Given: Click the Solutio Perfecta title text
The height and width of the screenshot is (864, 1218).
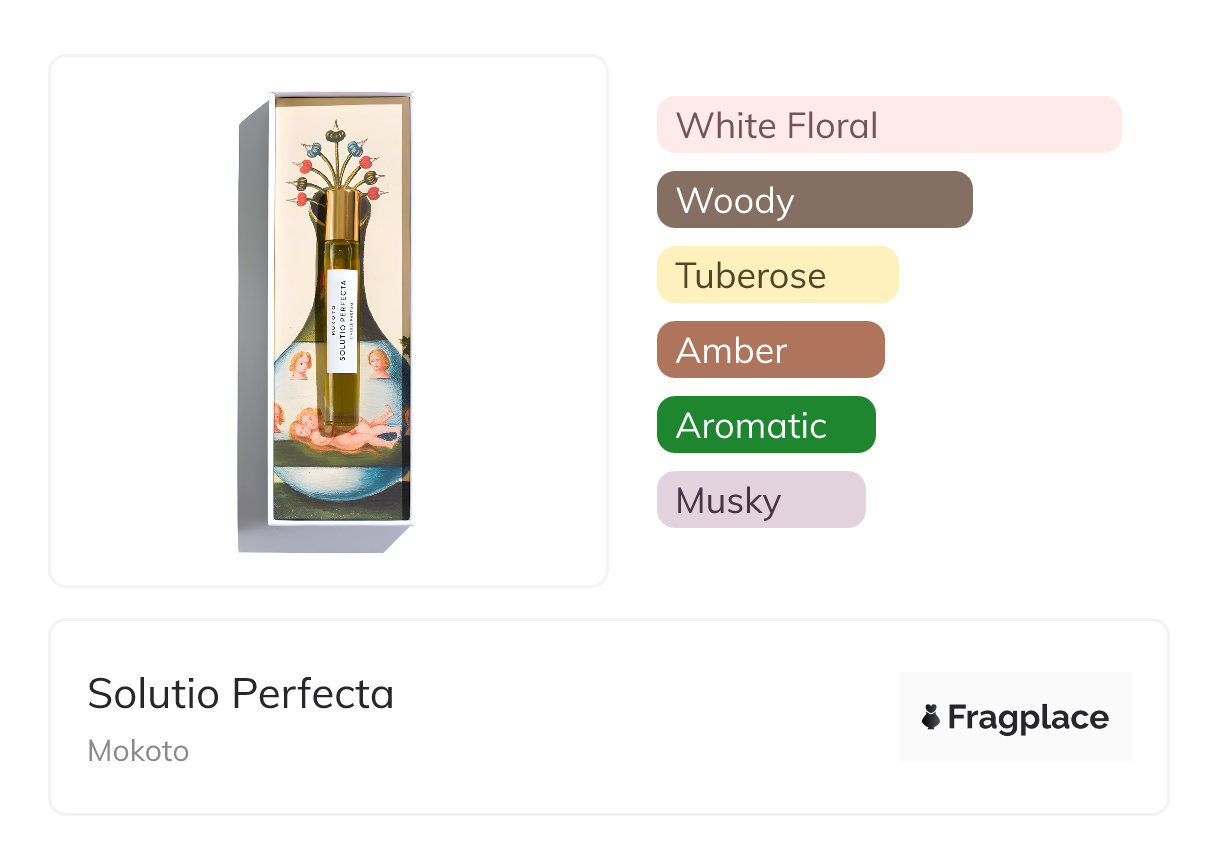Looking at the screenshot, I should [x=241, y=694].
